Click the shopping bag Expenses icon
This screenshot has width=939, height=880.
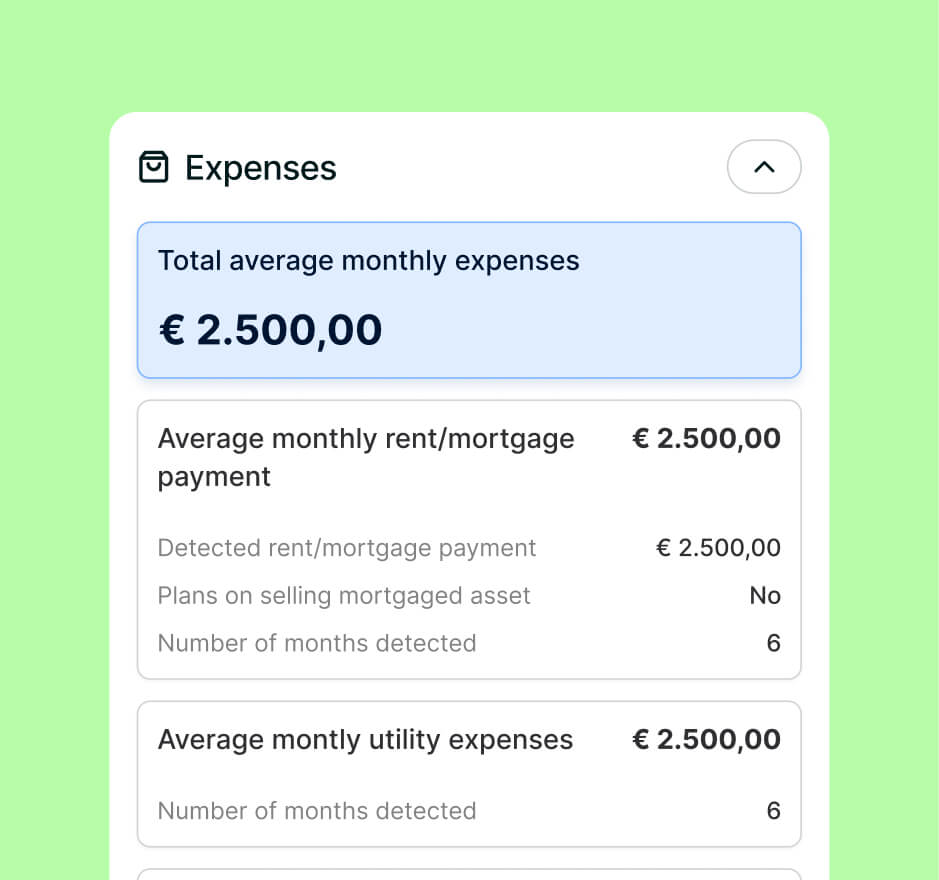pyautogui.click(x=153, y=167)
